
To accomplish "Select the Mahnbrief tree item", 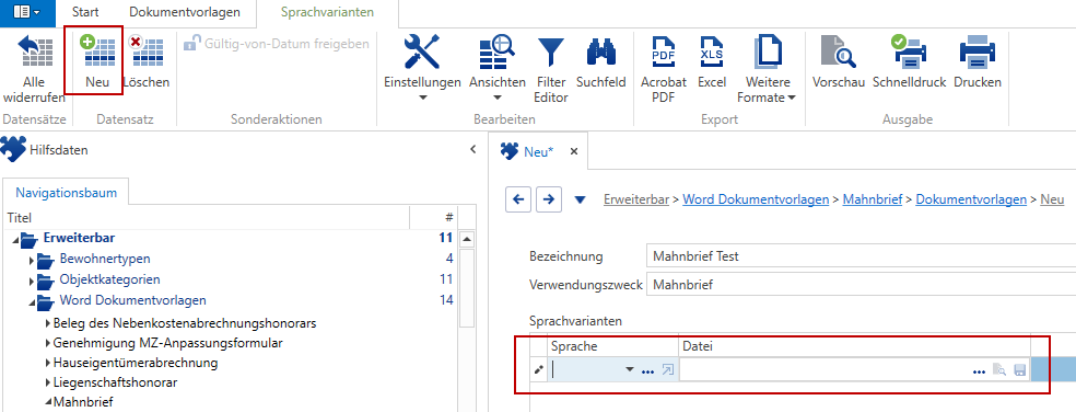I will tap(83, 402).
